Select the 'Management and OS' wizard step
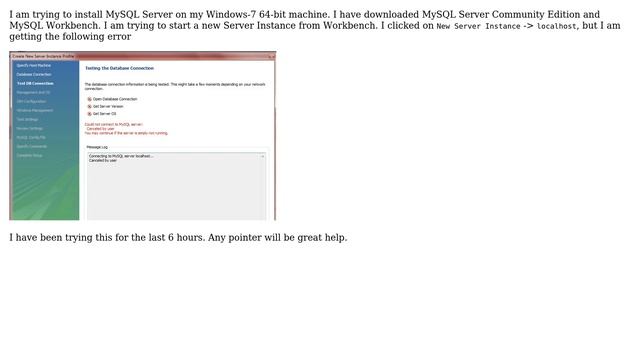640x360 pixels. 33,92
